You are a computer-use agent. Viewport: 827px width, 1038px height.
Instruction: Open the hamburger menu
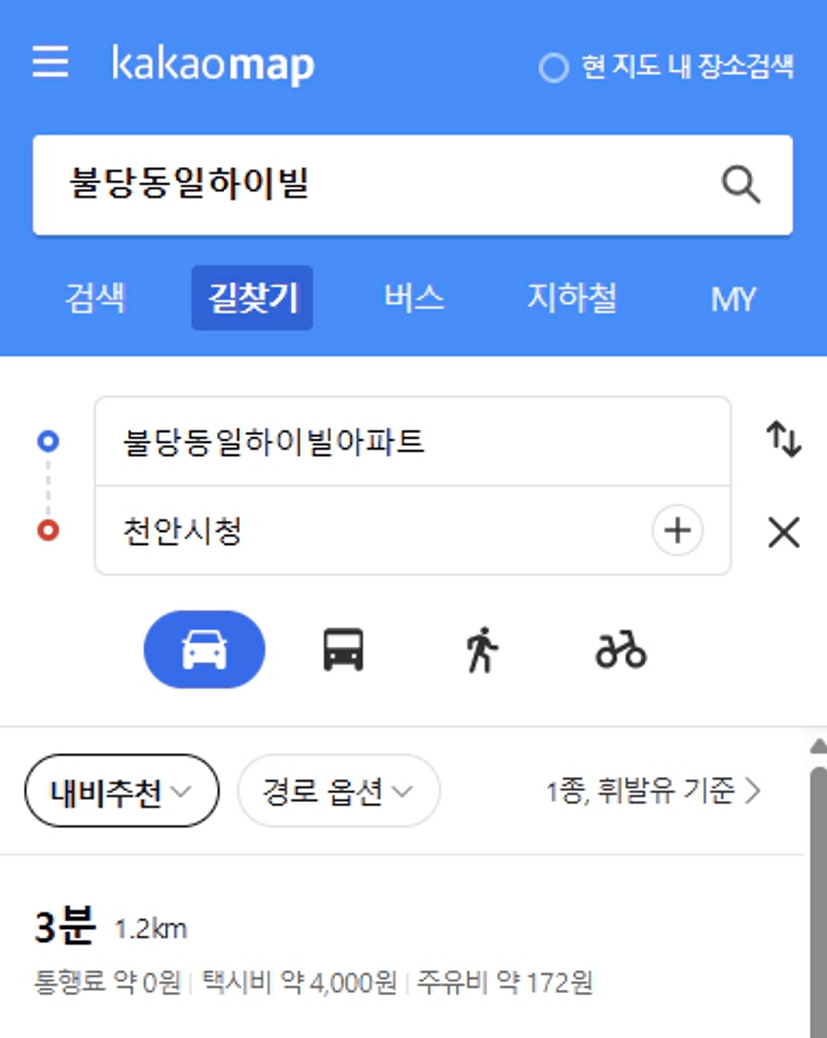[x=50, y=62]
